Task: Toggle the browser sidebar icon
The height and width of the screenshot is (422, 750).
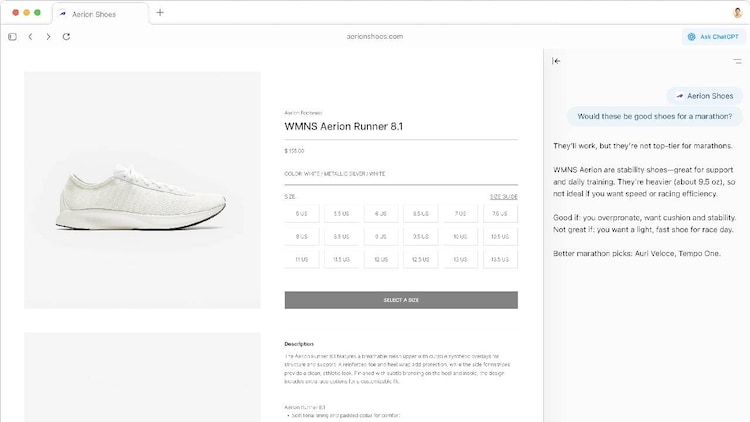Action: [x=12, y=37]
